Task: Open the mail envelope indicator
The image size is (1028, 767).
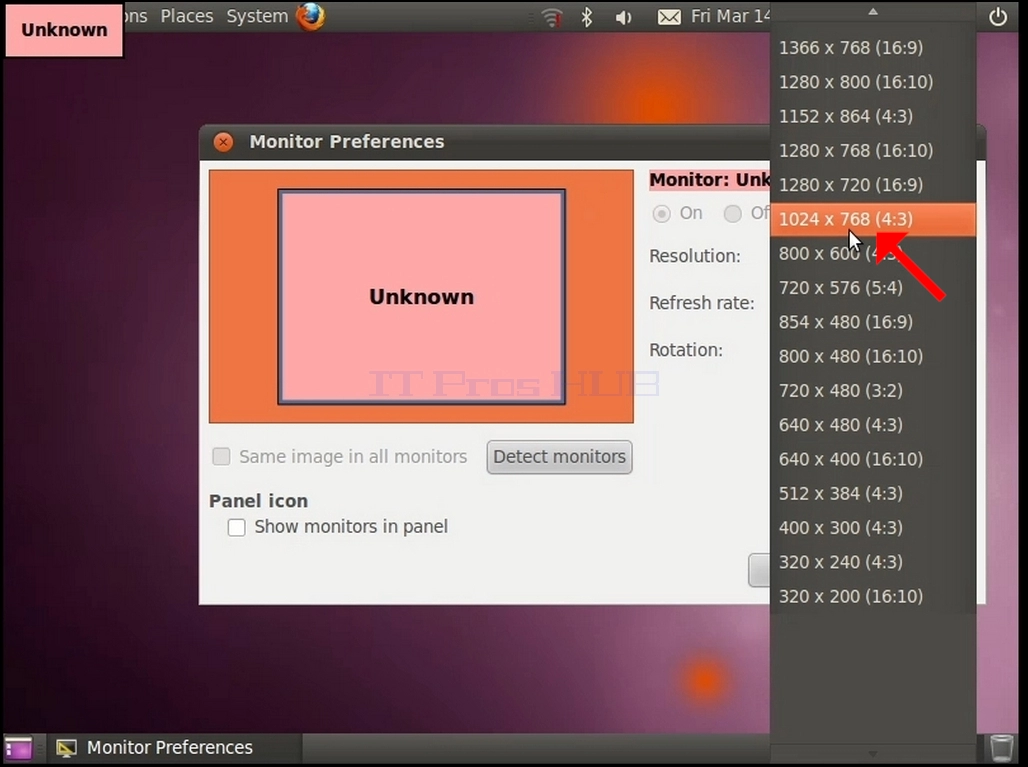Action: 669,17
